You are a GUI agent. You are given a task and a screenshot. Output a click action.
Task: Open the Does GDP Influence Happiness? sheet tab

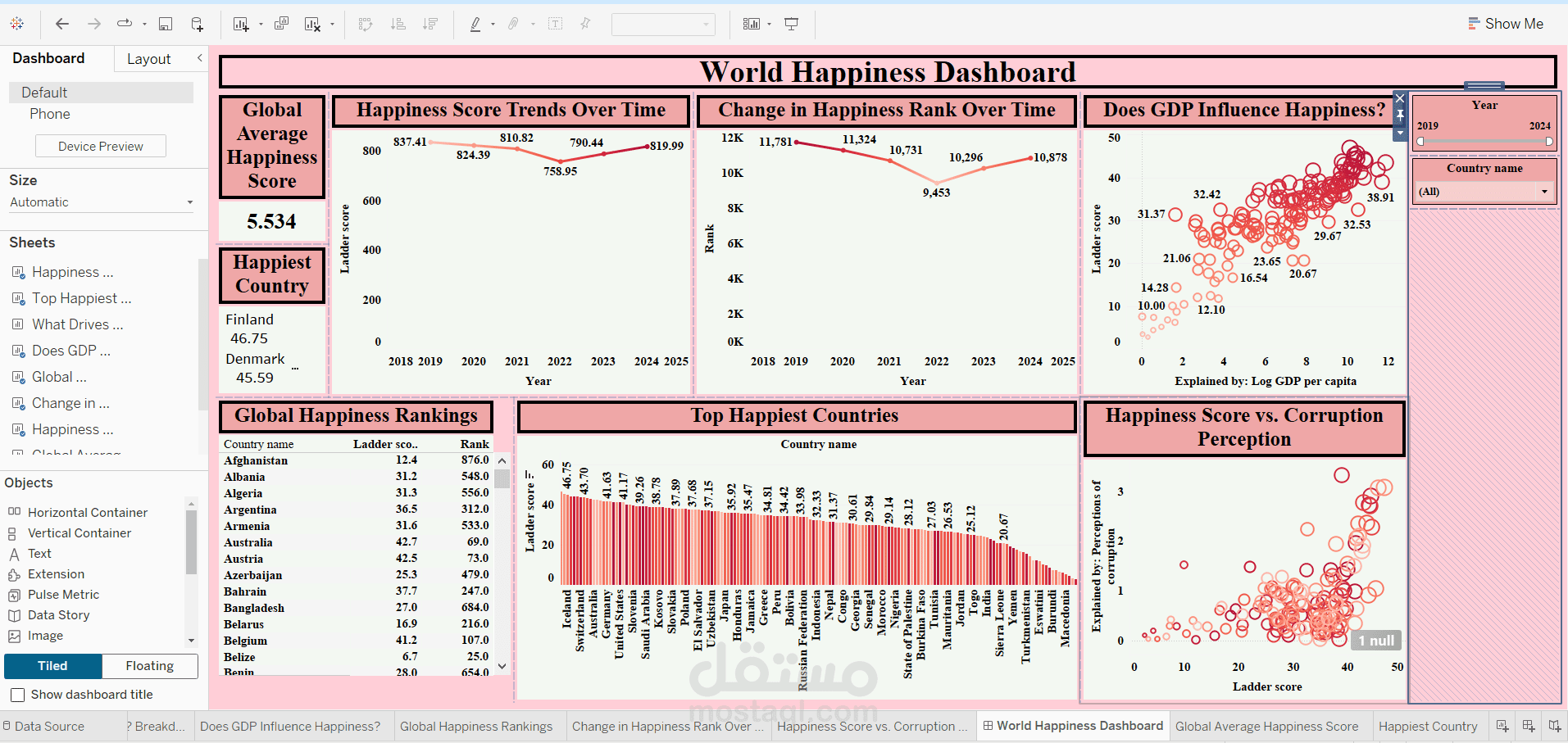pyautogui.click(x=290, y=726)
